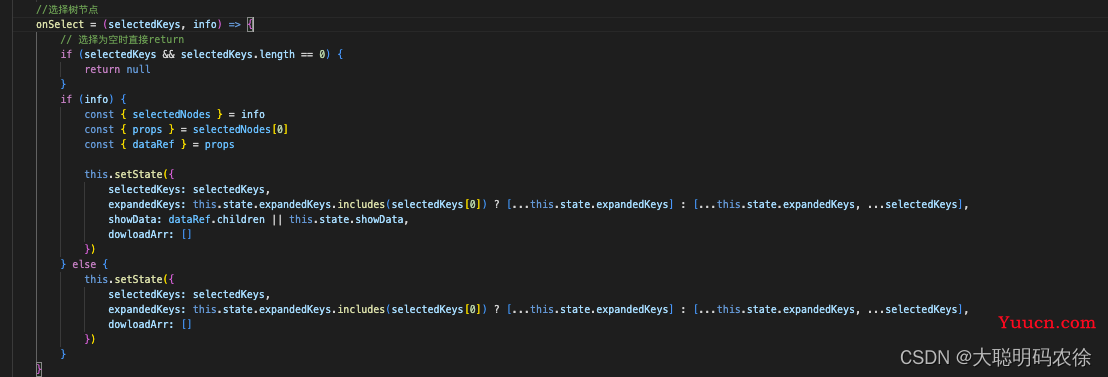Click the Yuucn.com watermark link

click(1047, 323)
